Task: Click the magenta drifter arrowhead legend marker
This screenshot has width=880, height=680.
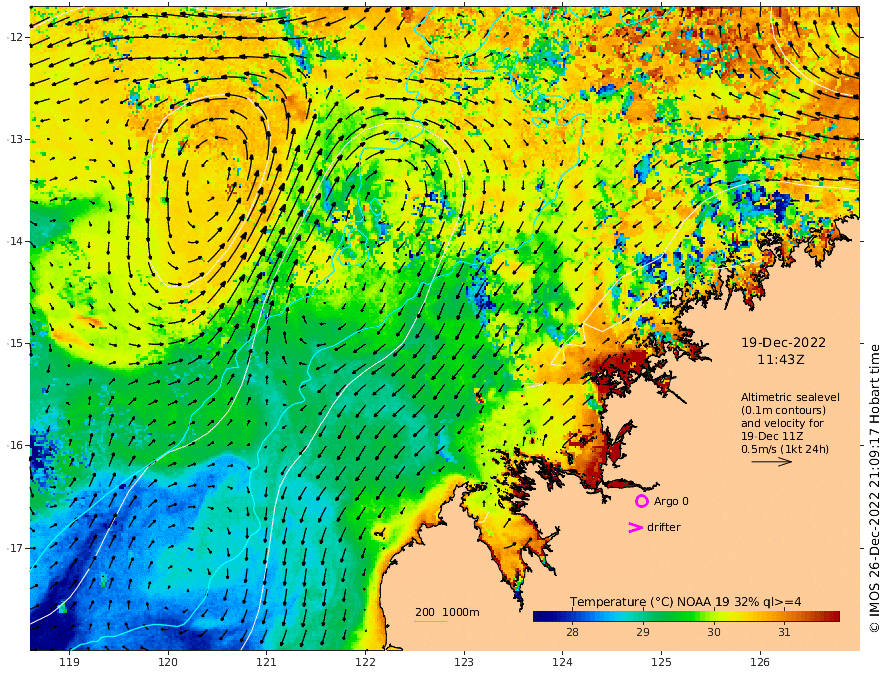Action: 635,527
